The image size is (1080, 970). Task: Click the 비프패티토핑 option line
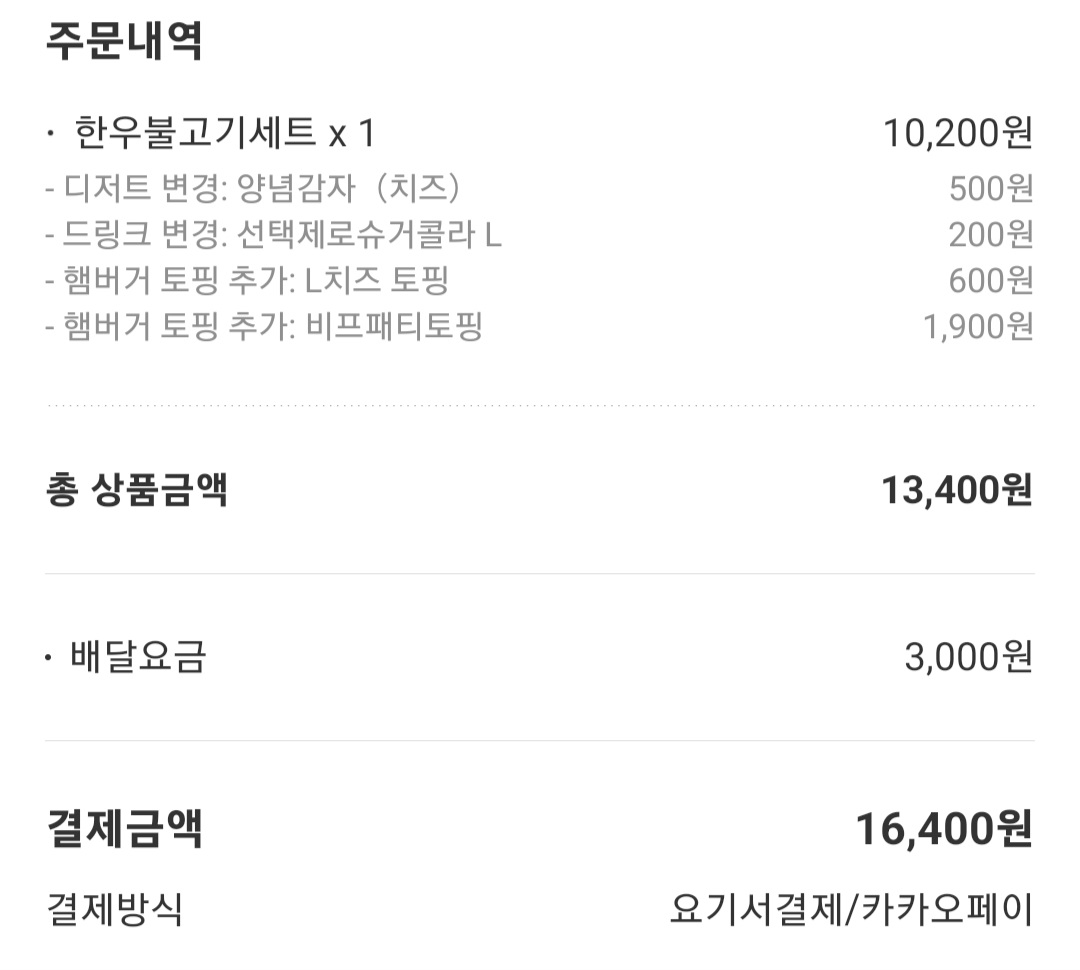click(264, 326)
